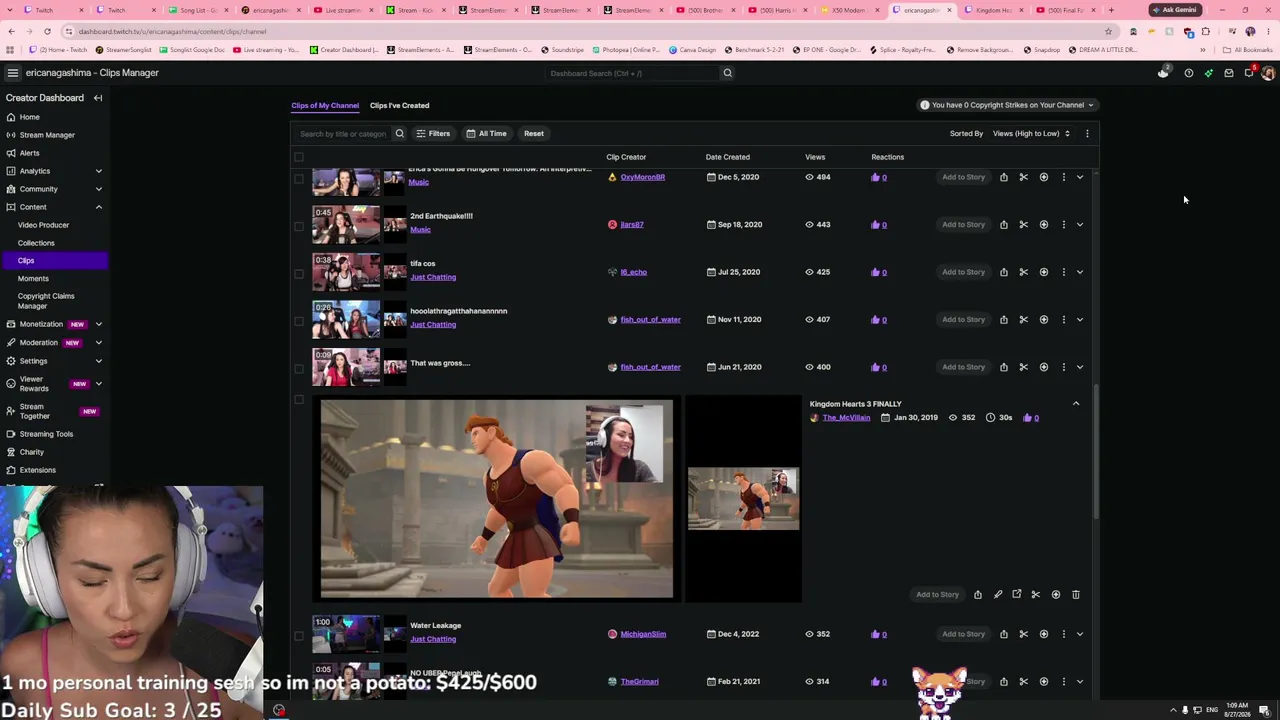Open the inbox mail icon in header
Image resolution: width=1280 pixels, height=720 pixels.
pos(1229,73)
